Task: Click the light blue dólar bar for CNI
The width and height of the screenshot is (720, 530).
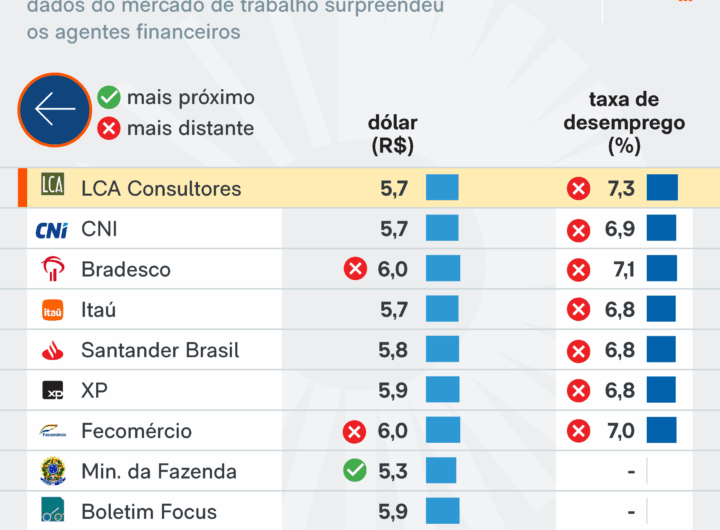Action: (x=442, y=229)
